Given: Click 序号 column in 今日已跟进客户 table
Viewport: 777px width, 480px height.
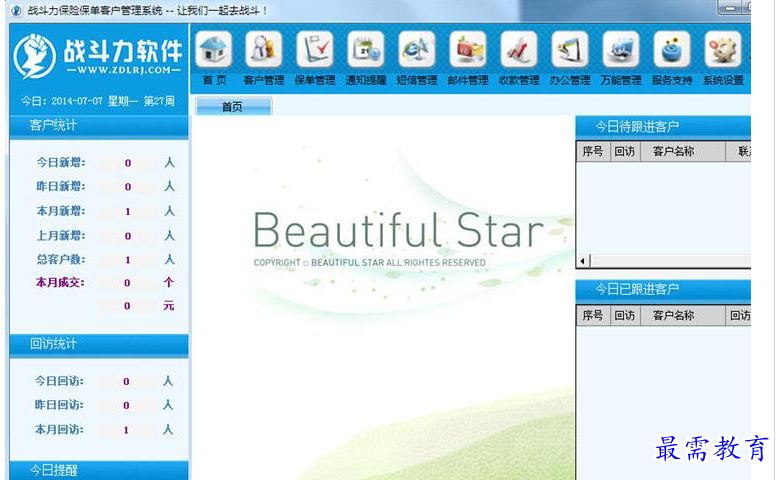Looking at the screenshot, I should (x=593, y=316).
